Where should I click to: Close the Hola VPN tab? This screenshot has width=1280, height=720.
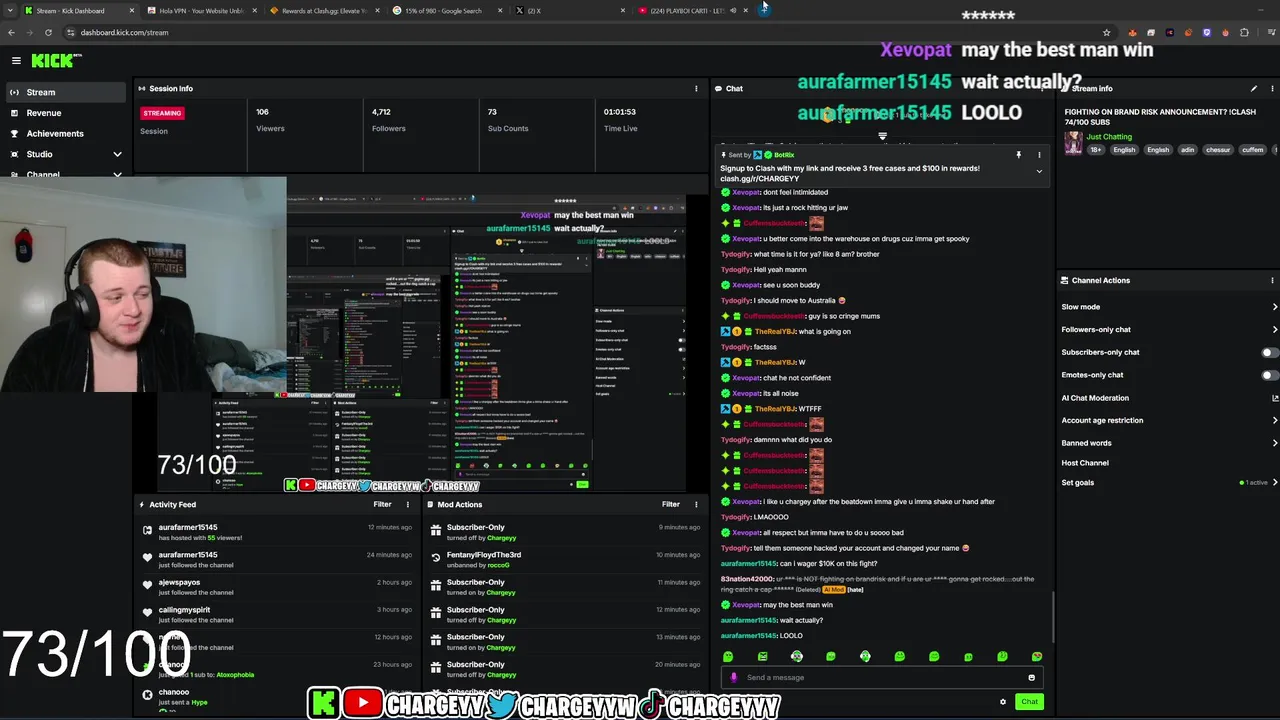[255, 11]
